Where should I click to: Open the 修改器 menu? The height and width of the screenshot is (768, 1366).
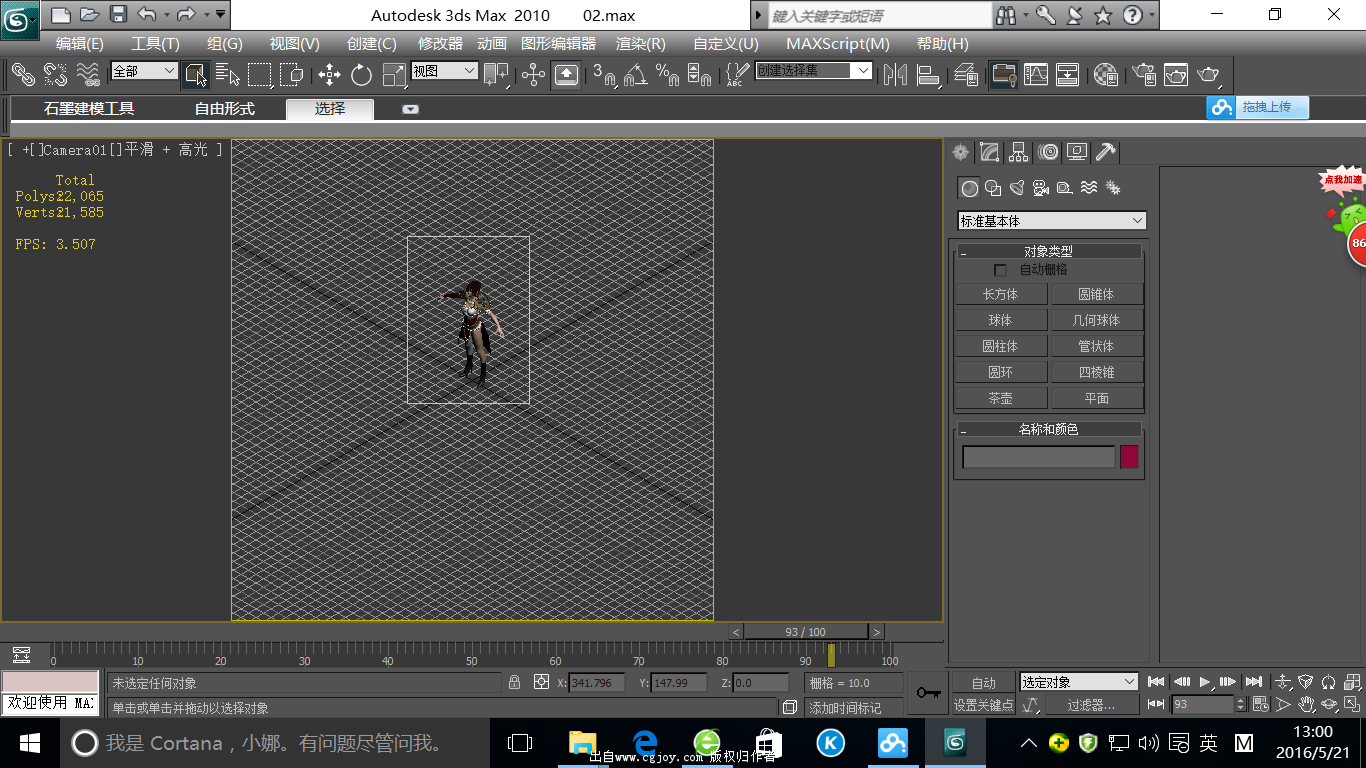coord(441,44)
